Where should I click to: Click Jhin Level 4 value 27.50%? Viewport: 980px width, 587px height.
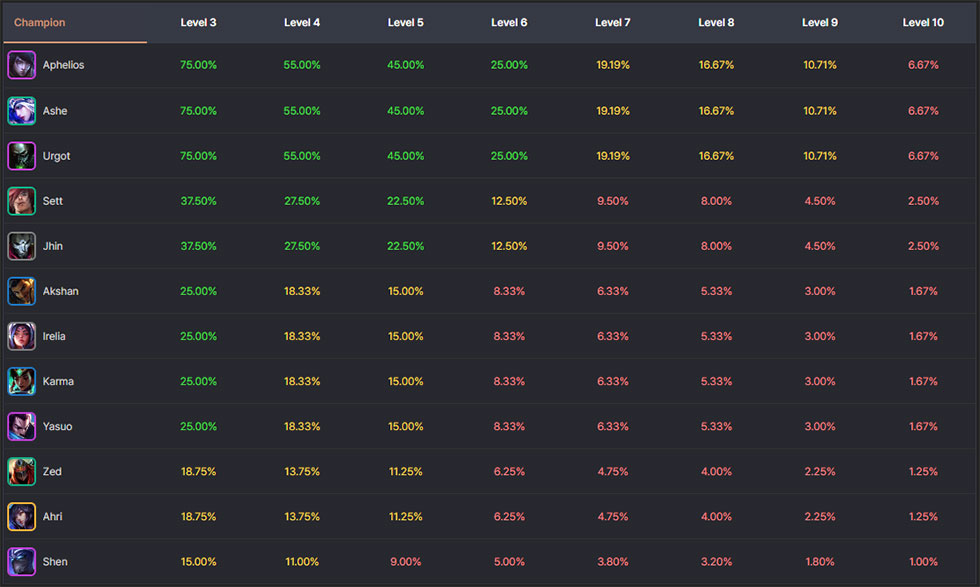click(x=302, y=246)
